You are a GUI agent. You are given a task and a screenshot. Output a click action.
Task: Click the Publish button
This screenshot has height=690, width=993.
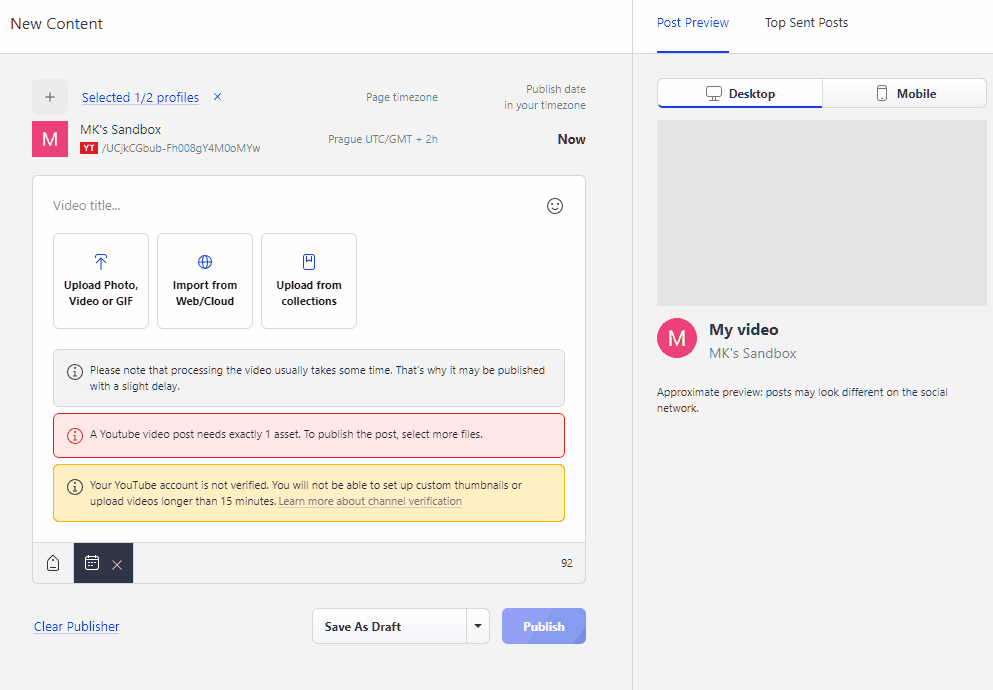[x=544, y=626]
